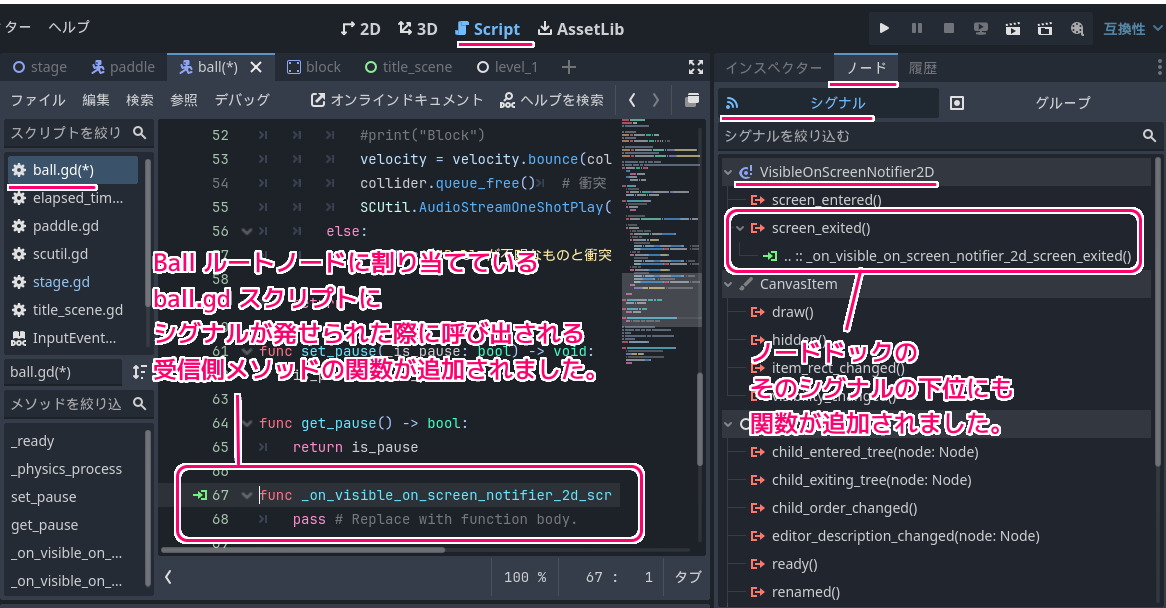Select the paddle scene tab

123,67
